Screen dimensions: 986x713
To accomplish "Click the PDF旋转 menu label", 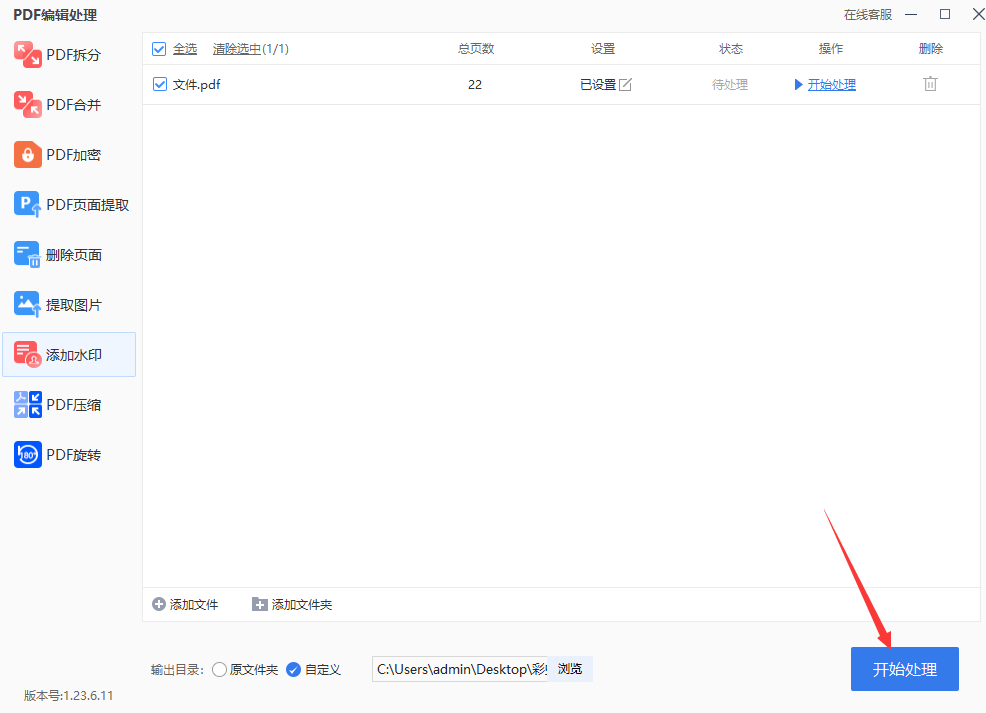I will (74, 455).
